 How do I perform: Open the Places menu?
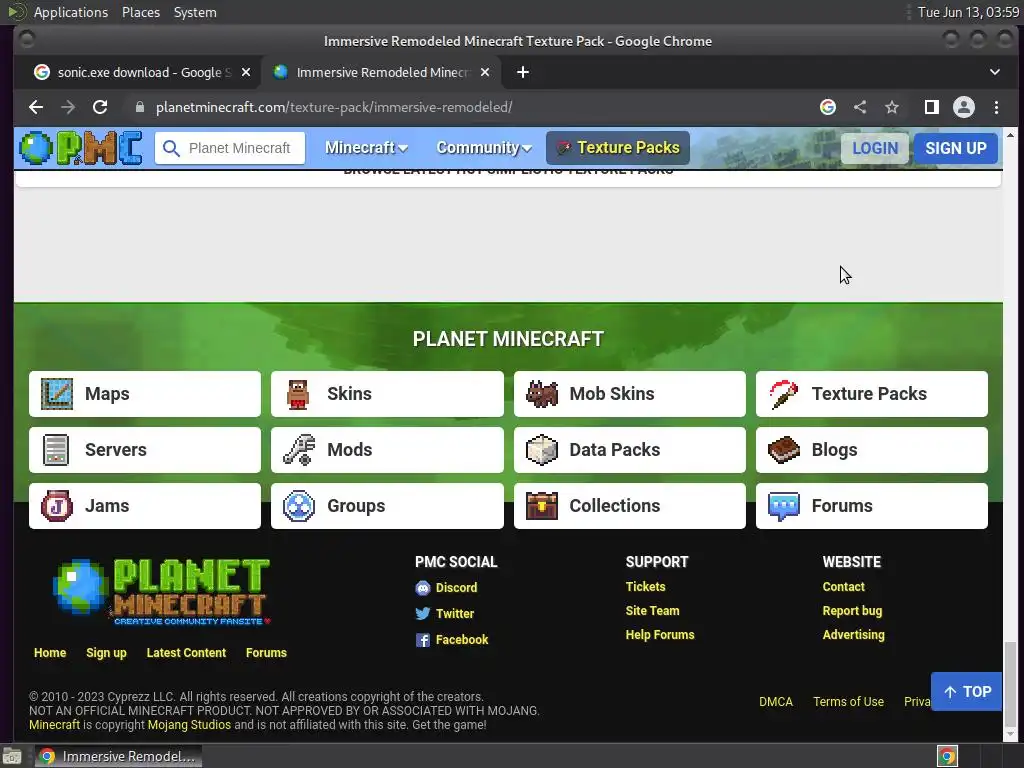[x=141, y=12]
